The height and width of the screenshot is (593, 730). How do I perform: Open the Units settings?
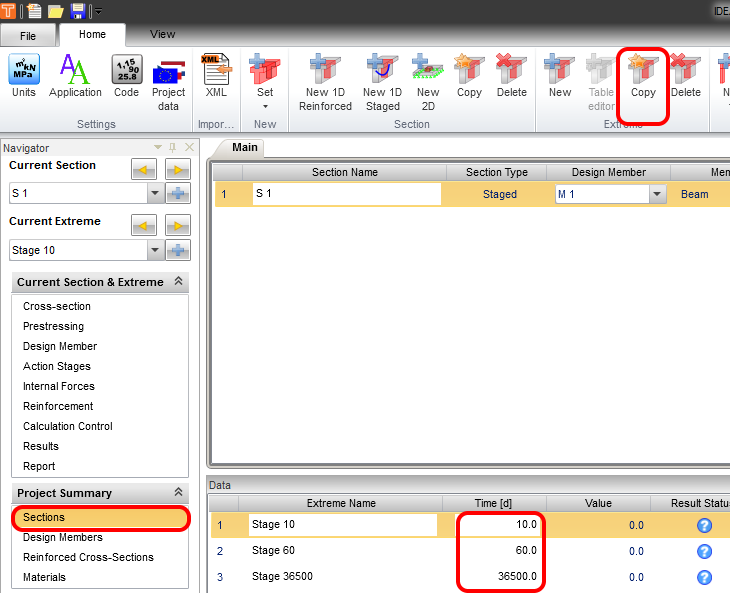pyautogui.click(x=24, y=77)
